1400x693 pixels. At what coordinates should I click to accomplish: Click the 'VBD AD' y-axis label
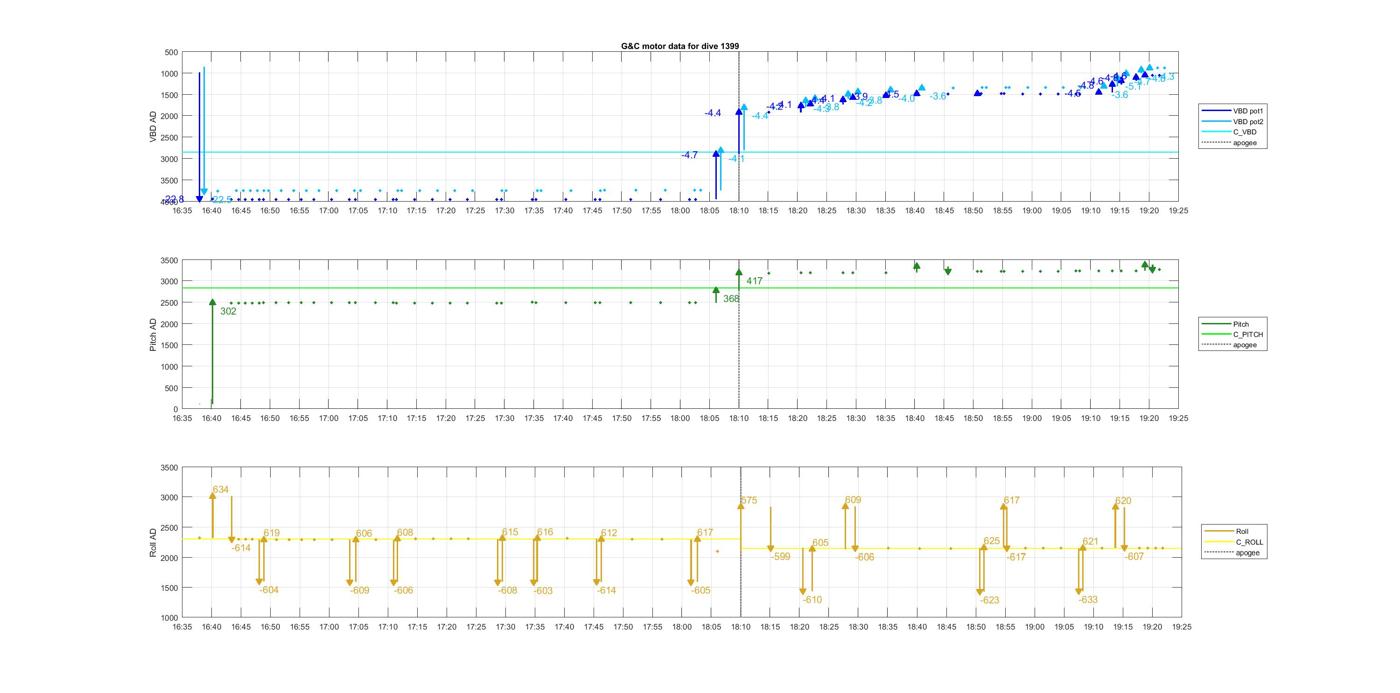click(x=154, y=126)
